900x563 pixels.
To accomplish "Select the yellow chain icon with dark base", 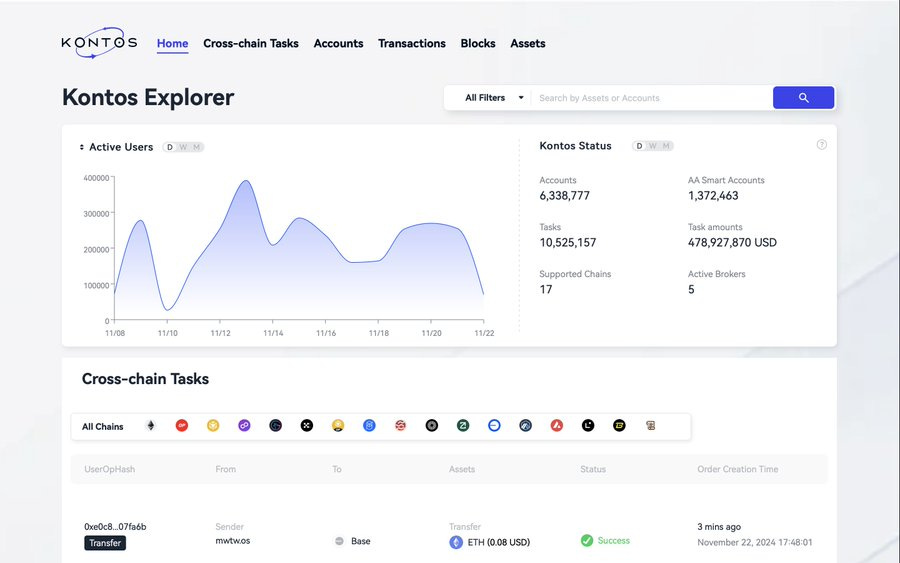I will [338, 426].
